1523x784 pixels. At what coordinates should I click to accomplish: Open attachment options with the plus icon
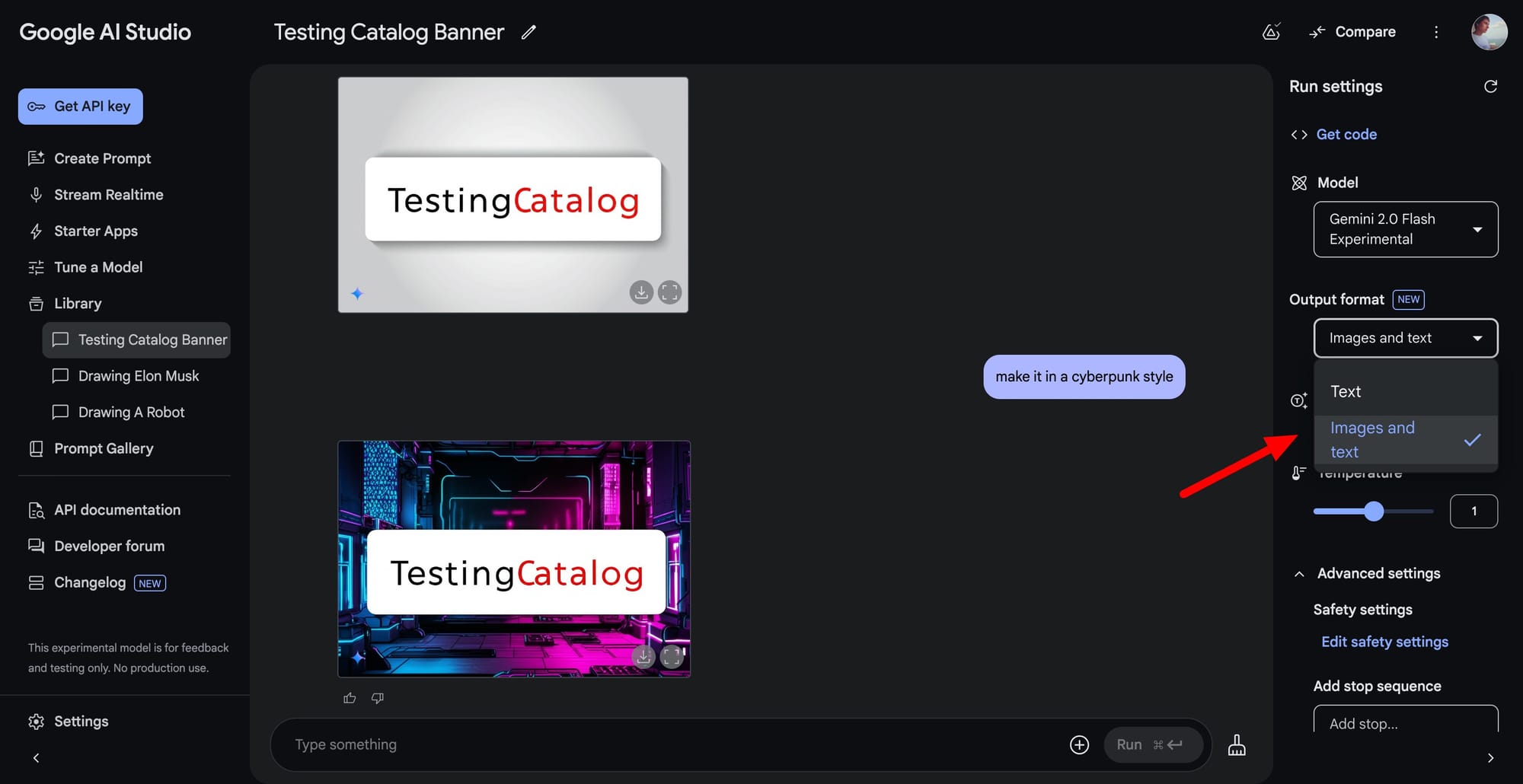[x=1079, y=744]
